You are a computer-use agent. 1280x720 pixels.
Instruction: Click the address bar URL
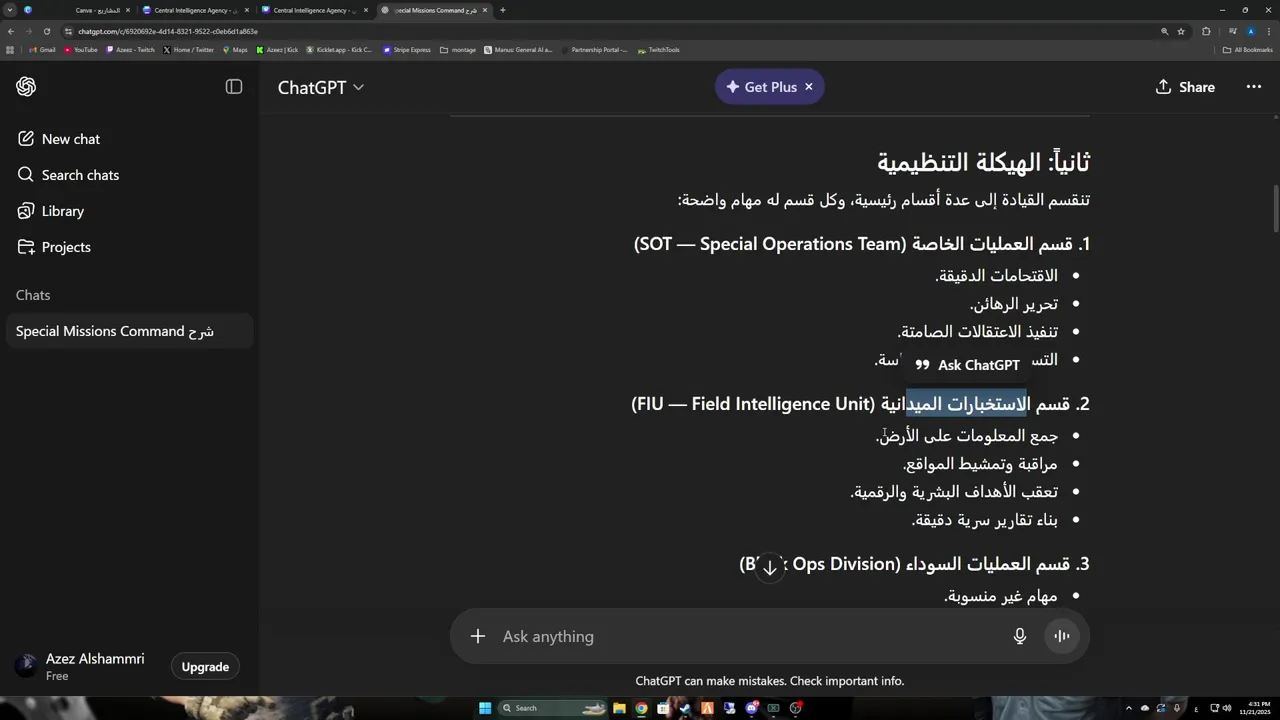click(x=168, y=31)
